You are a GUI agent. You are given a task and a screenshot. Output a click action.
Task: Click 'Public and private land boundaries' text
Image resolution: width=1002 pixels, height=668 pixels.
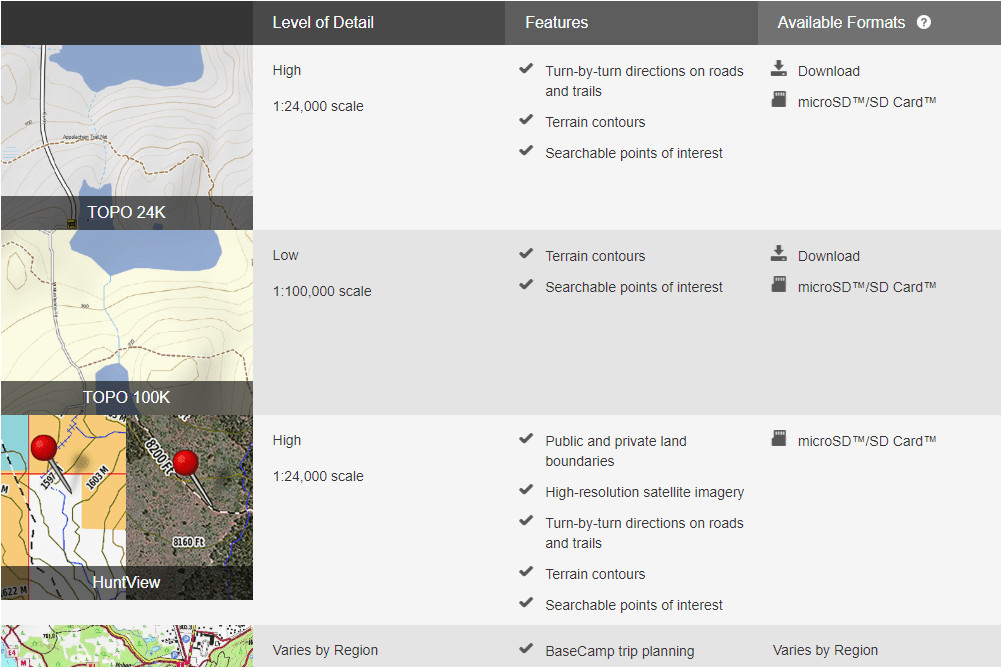pos(615,451)
